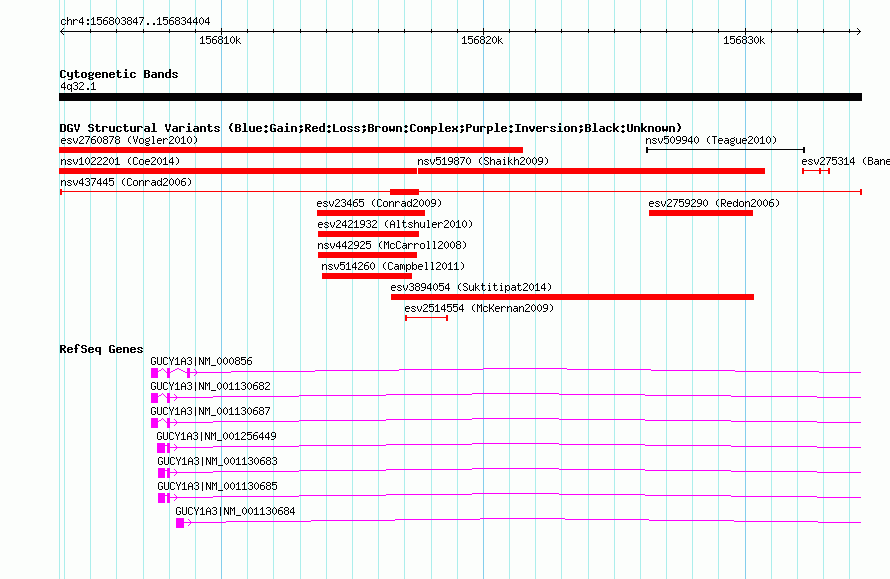Select the red bar under nsv514260

point(367,276)
